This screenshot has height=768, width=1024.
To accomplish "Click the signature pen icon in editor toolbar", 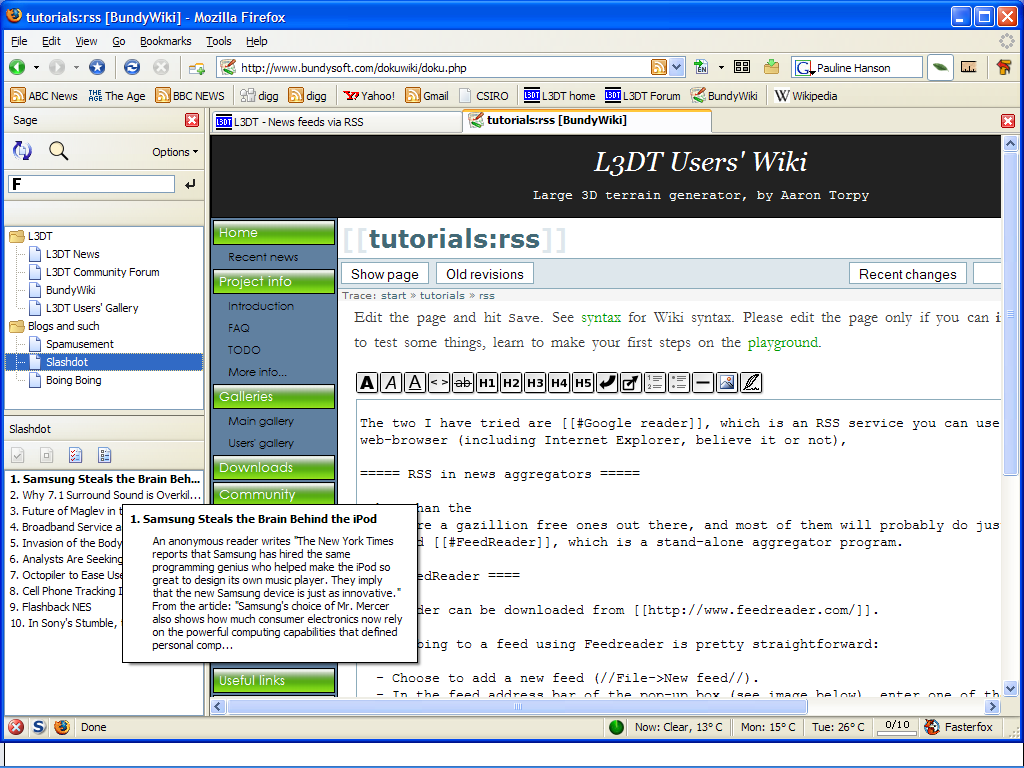I will click(751, 382).
